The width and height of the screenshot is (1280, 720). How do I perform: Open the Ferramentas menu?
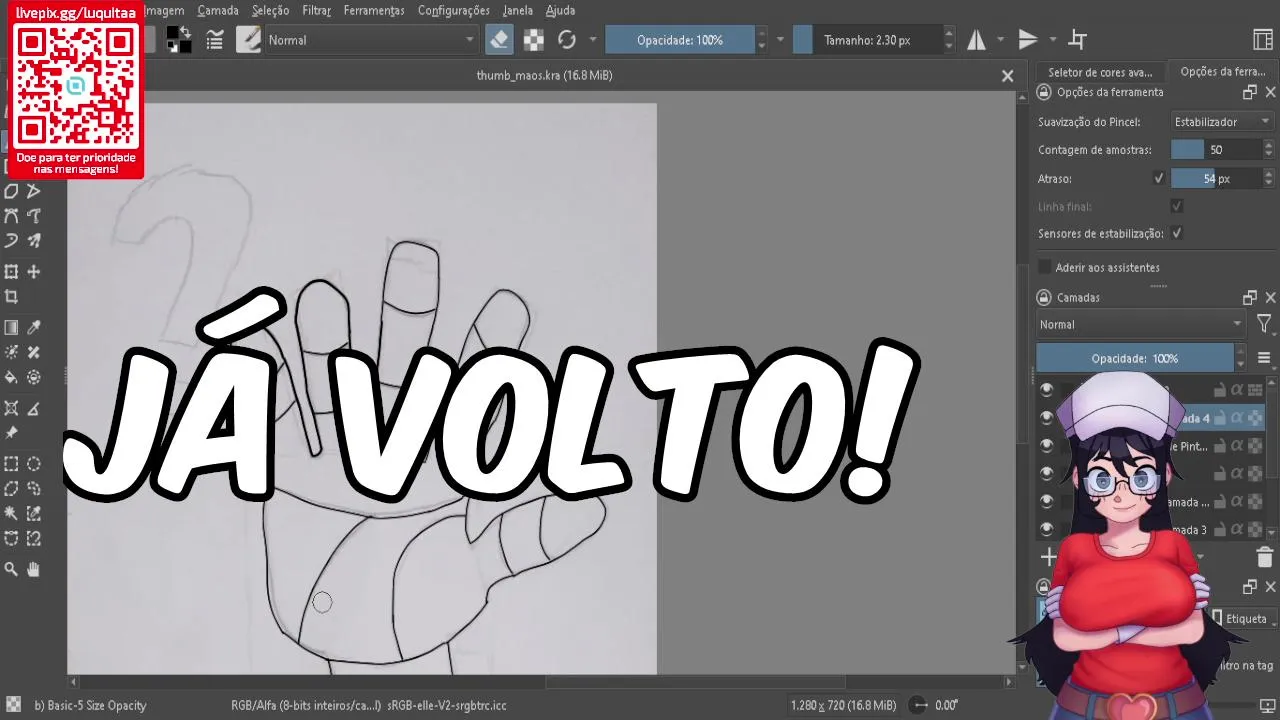pos(374,11)
